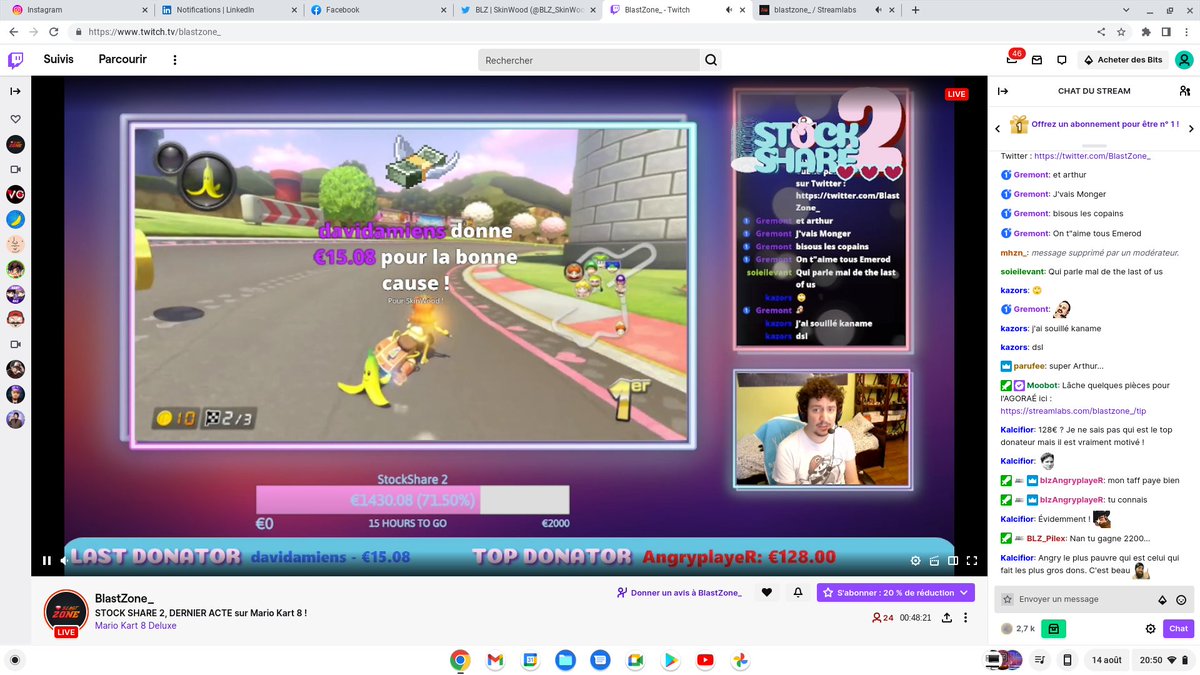Open the 14 août calendar date
This screenshot has width=1200, height=675.
point(1106,660)
